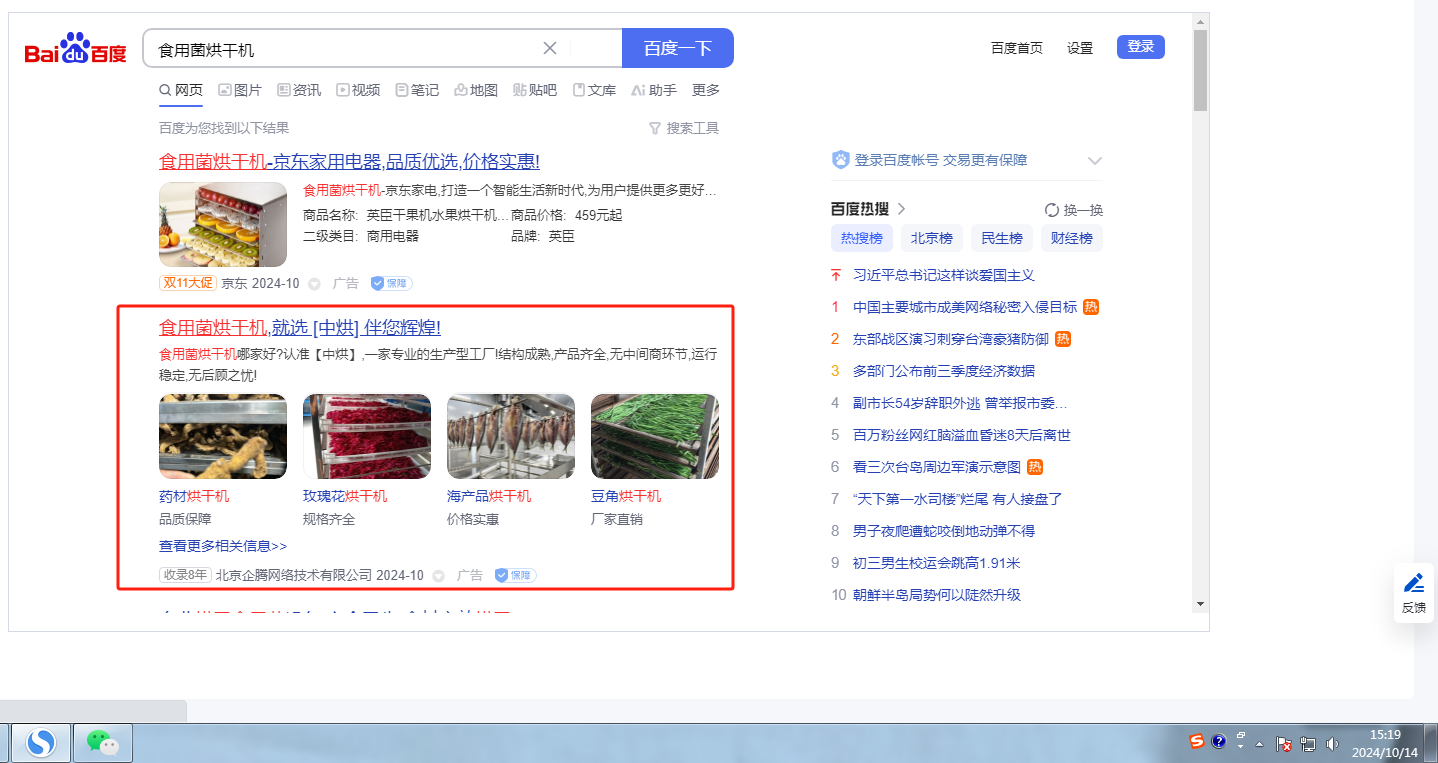Go to 百度首页
Image resolution: width=1438 pixels, height=763 pixels.
tap(1017, 48)
